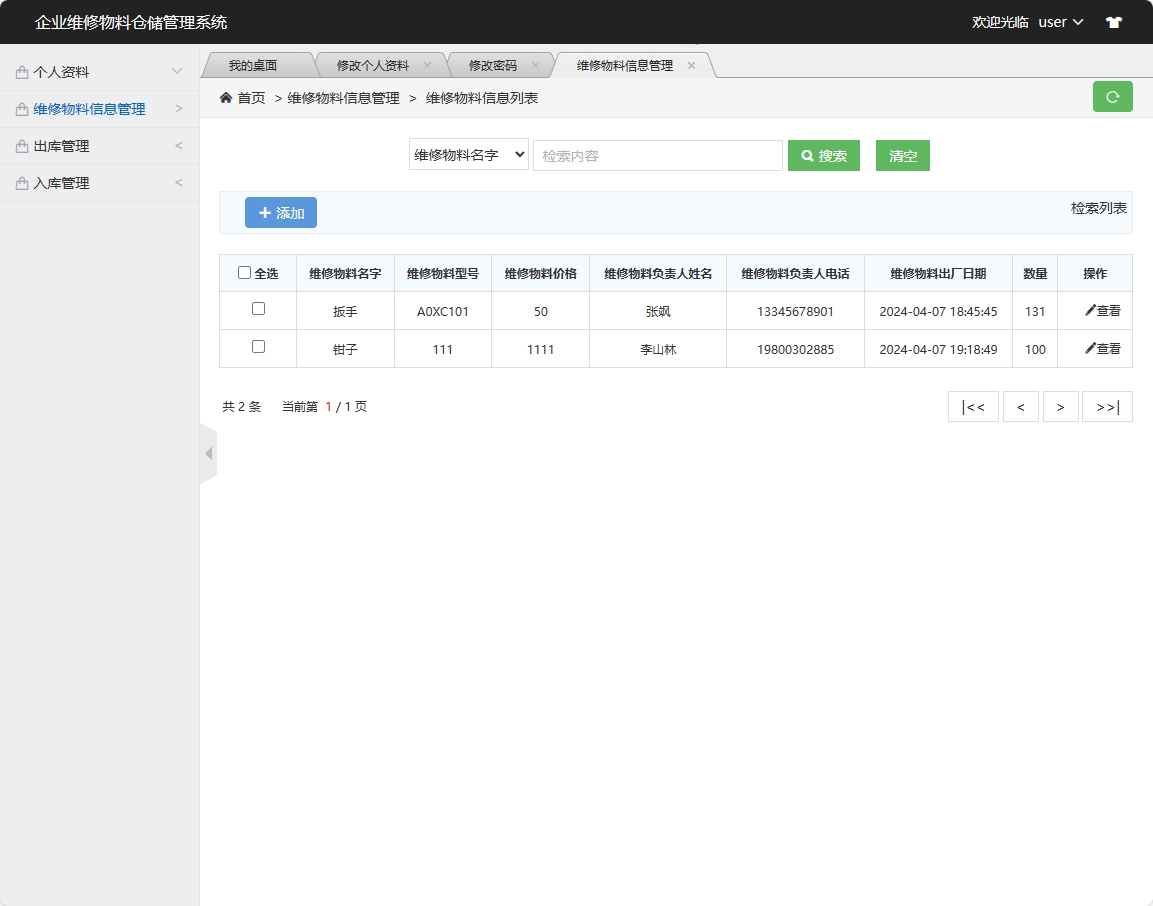The image size is (1153, 906).
Task: Click the magnifier icon on 搜索 button
Action: 807,155
